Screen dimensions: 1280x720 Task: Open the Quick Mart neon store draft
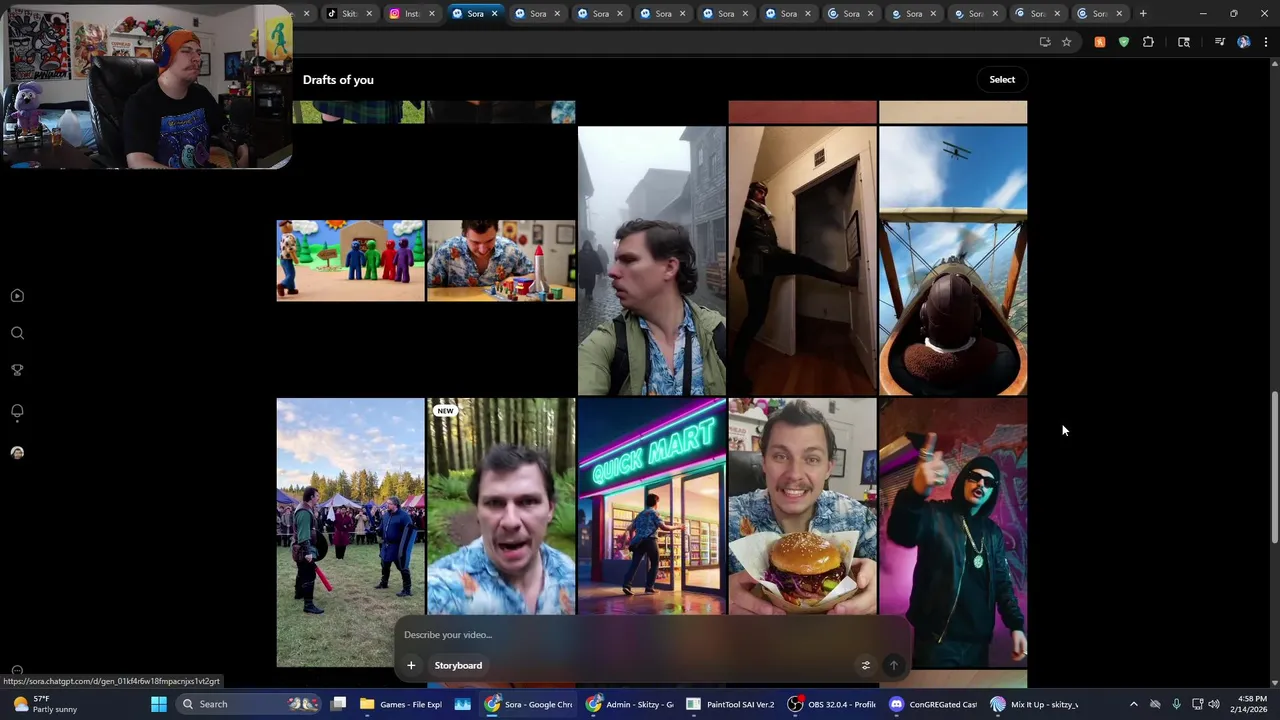652,506
